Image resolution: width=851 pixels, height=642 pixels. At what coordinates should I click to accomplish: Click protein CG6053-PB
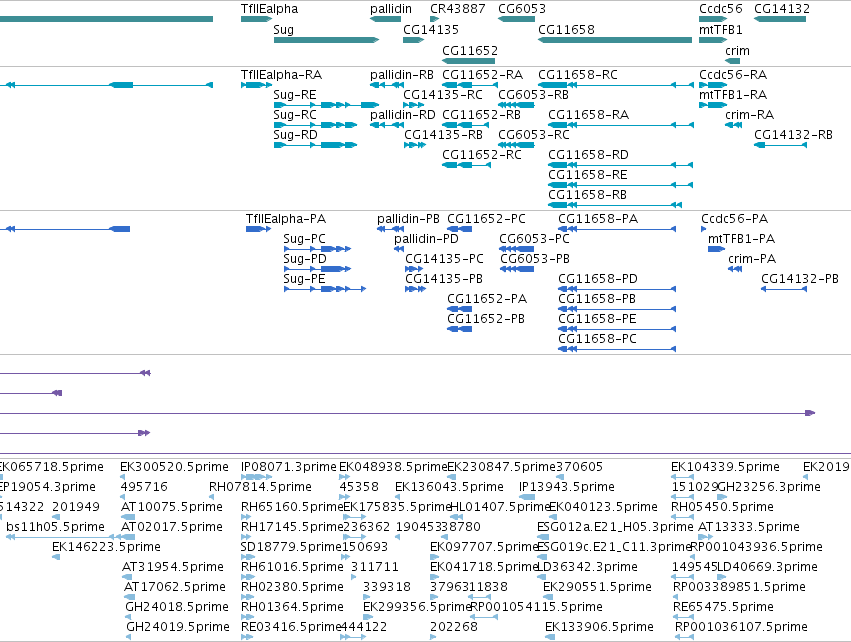coord(535,259)
